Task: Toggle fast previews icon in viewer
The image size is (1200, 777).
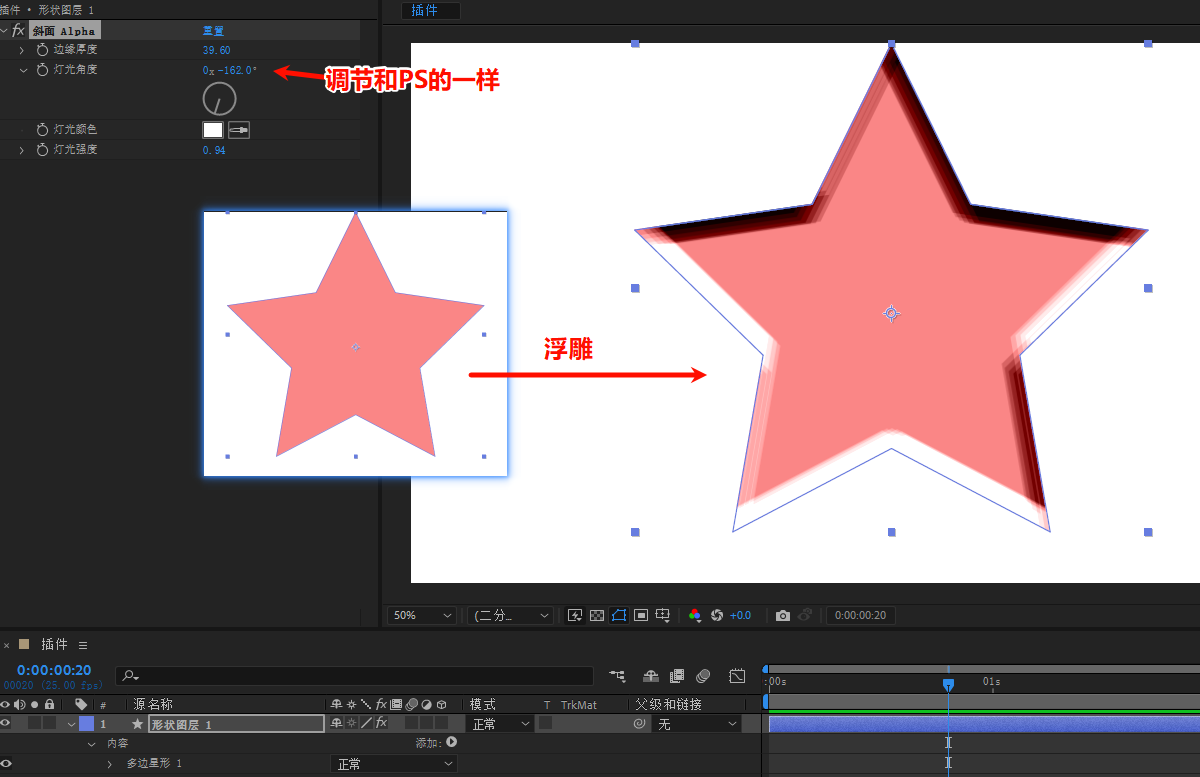Action: pyautogui.click(x=575, y=615)
